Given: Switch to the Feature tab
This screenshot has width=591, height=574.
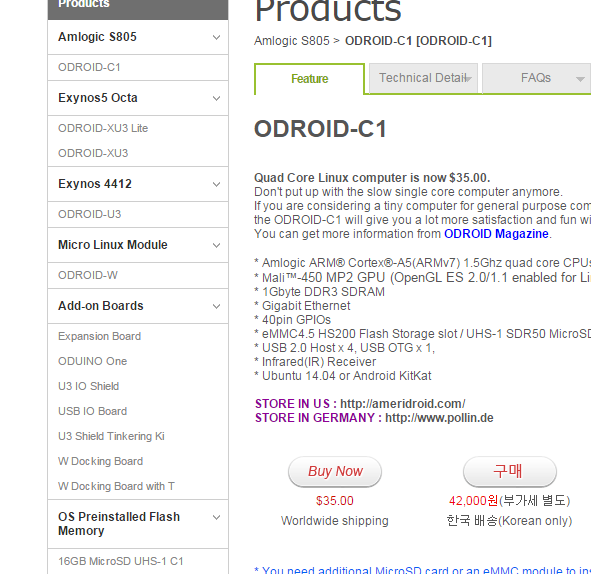Looking at the screenshot, I should point(309,79).
